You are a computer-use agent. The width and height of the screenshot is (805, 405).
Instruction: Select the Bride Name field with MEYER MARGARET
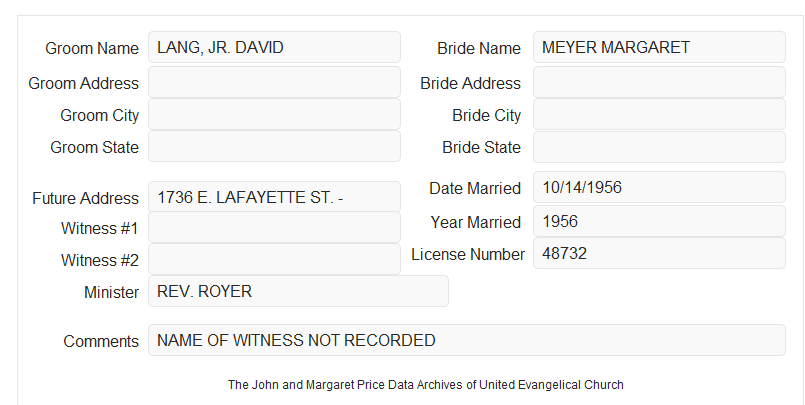point(659,47)
